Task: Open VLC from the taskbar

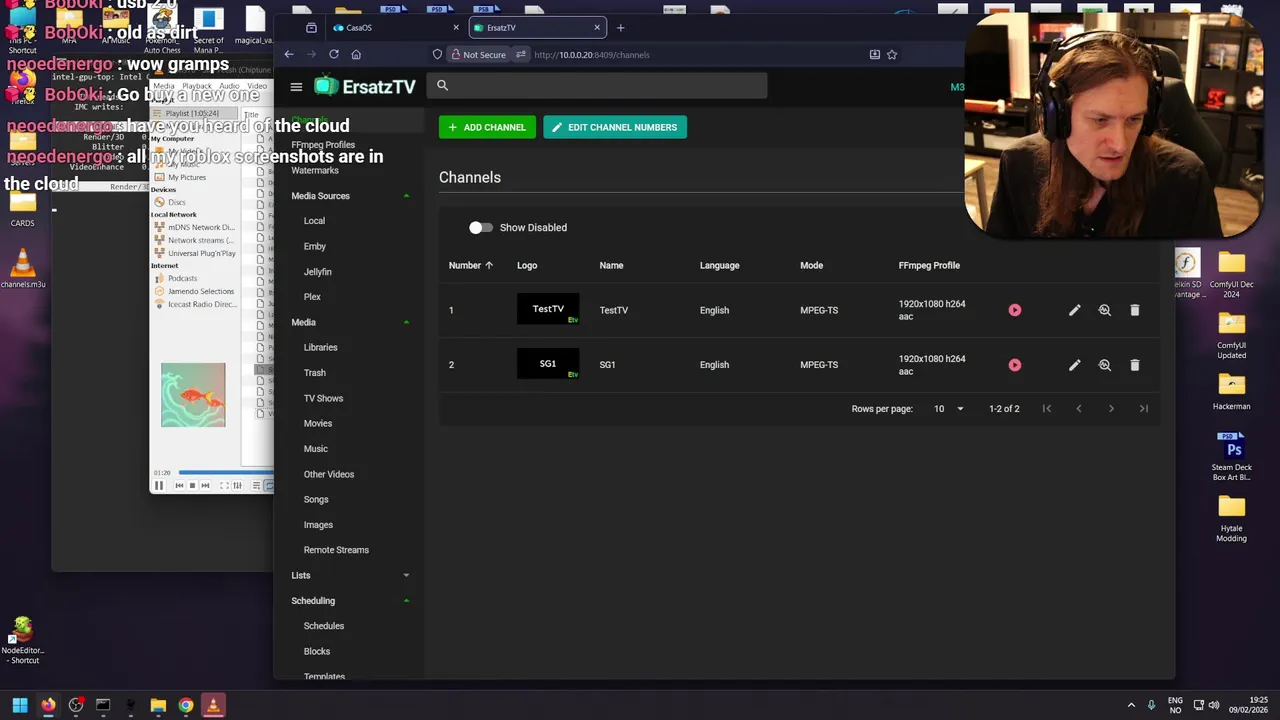Action: click(x=213, y=706)
